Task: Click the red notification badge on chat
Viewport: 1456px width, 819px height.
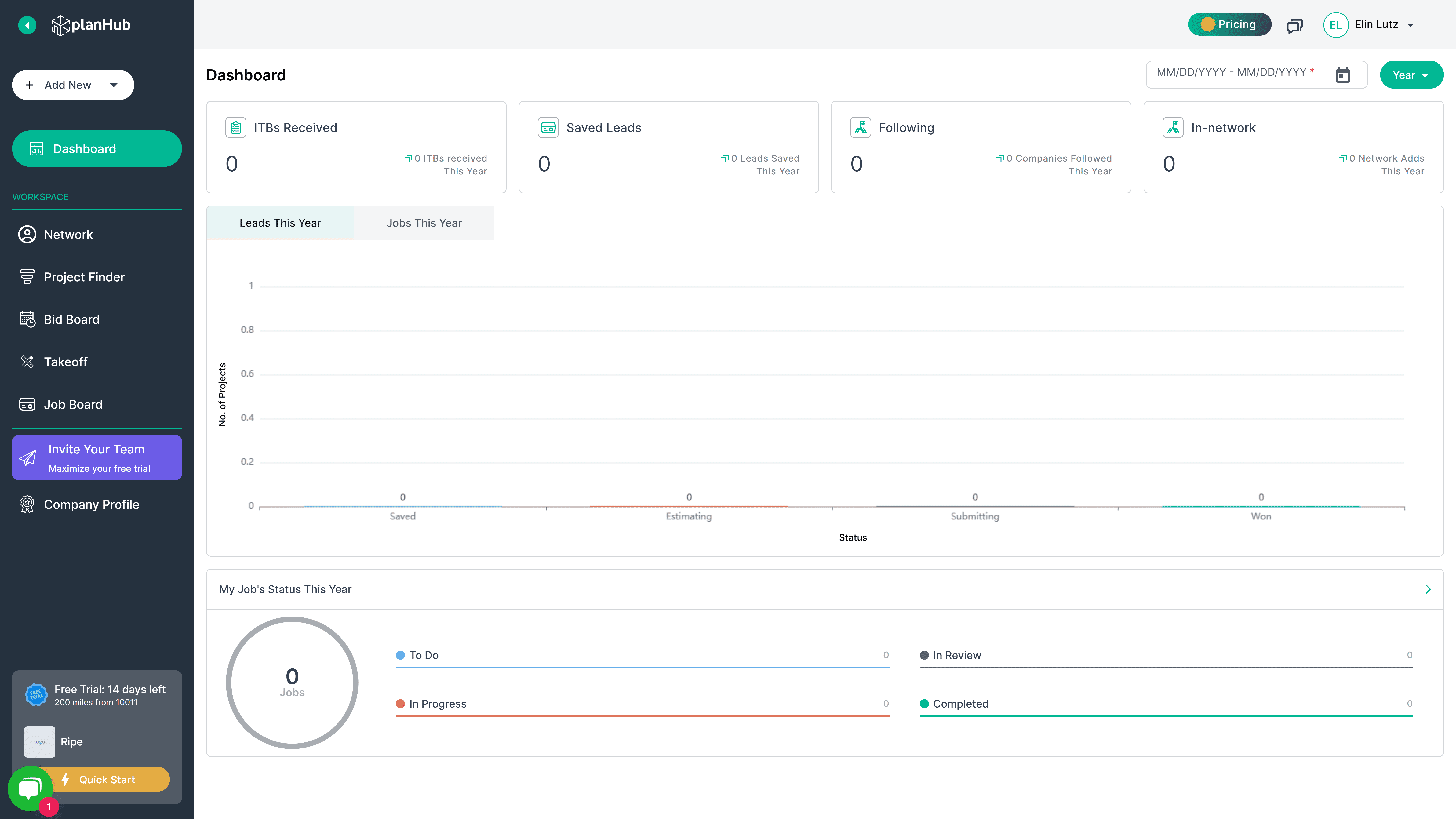Action: [49, 806]
